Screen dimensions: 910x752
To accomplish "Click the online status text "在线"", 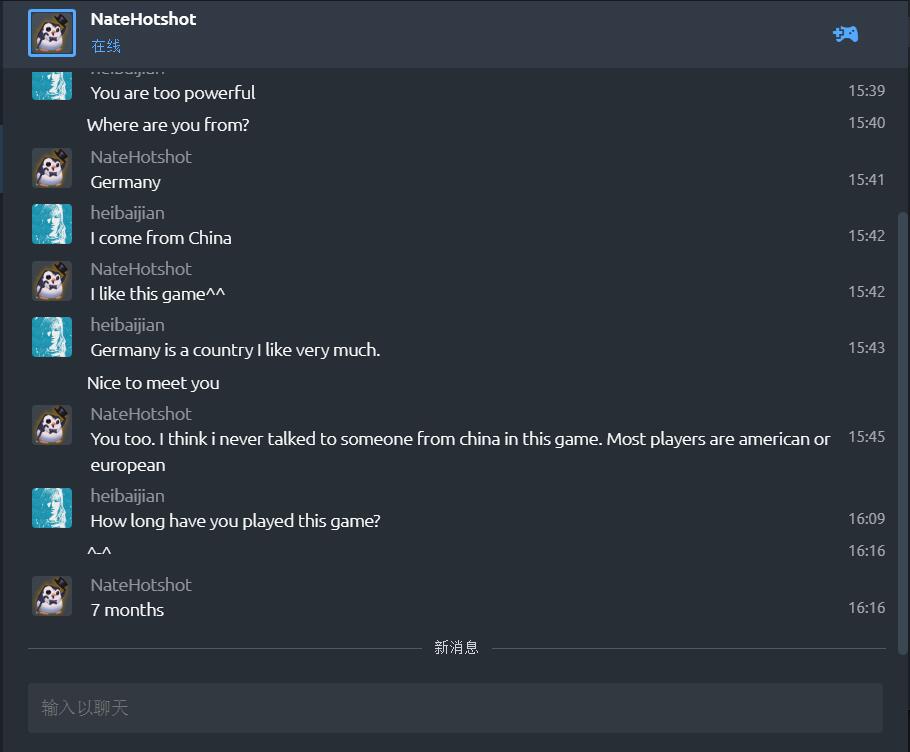I will tap(106, 46).
